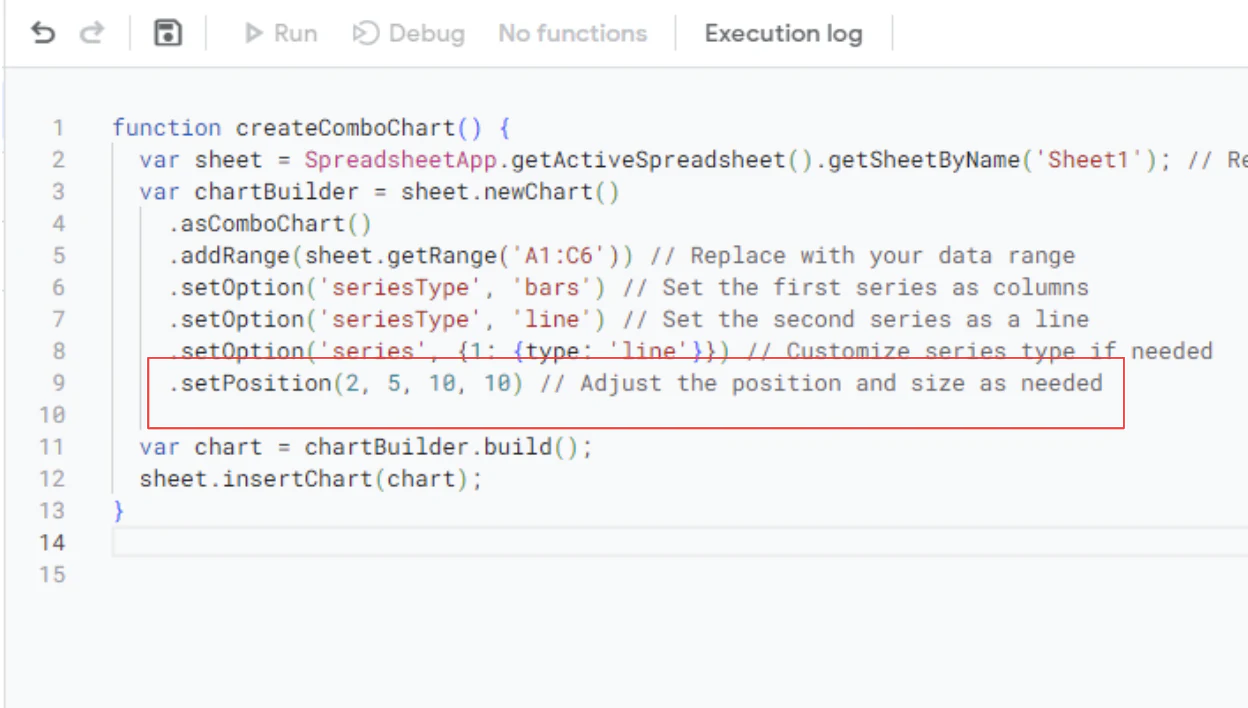Click the Undo arrow icon
Viewport: 1248px width, 708px height.
click(x=43, y=33)
